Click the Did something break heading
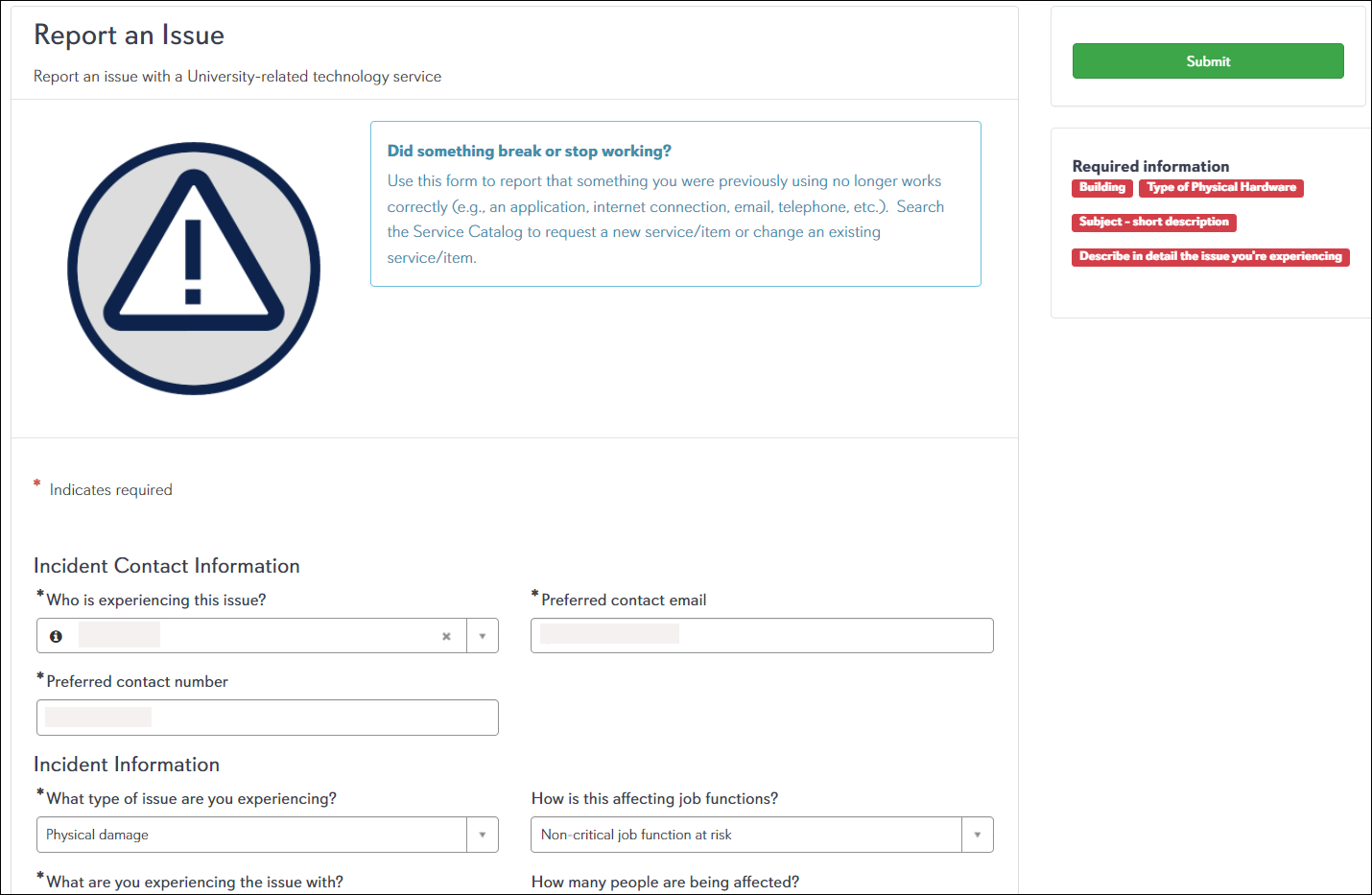The image size is (1372, 895). (529, 152)
